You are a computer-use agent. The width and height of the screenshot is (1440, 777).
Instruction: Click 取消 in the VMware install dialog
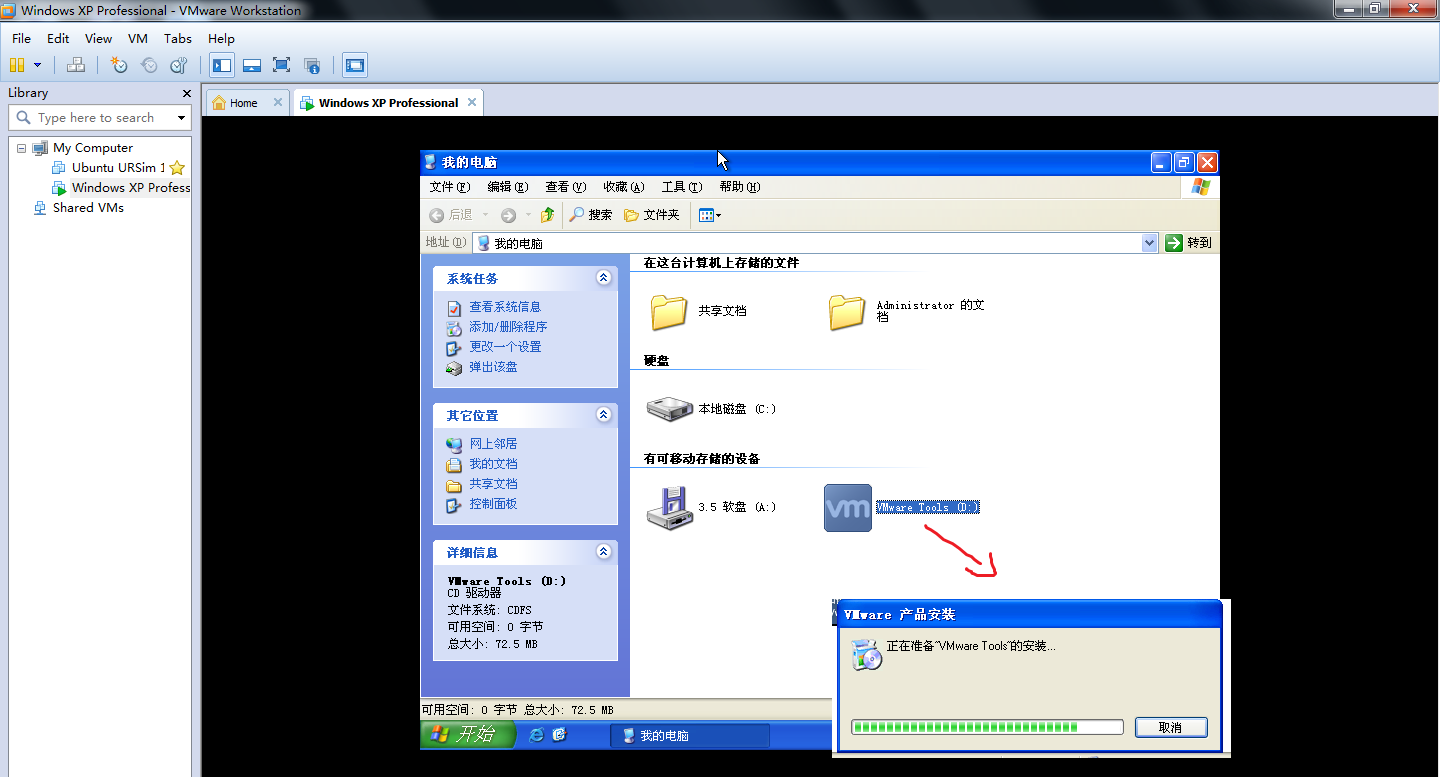1171,727
